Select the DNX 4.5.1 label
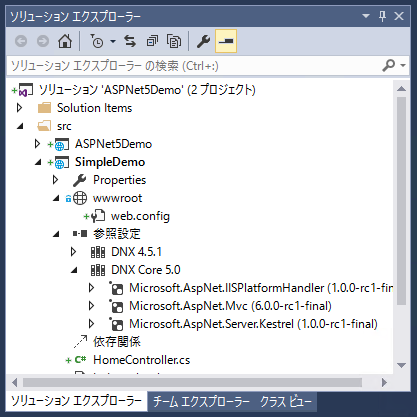The height and width of the screenshot is (417, 417). pos(136,252)
